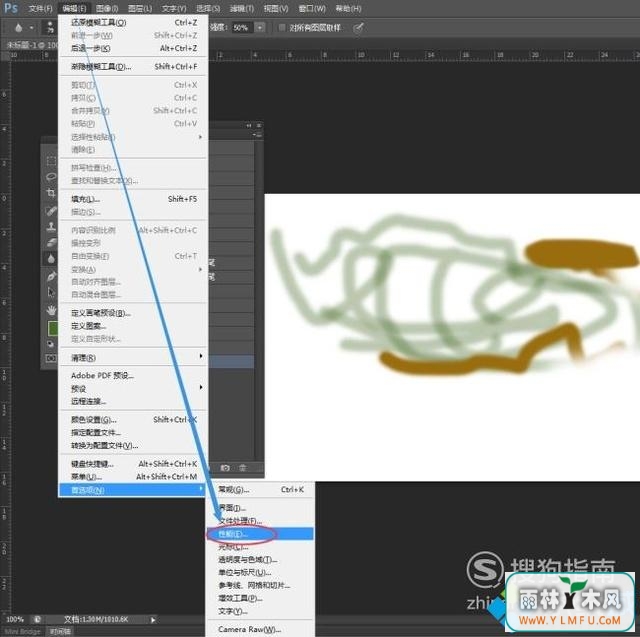Open the blur tool preset picker icon
This screenshot has height=637, width=640.
point(18,28)
